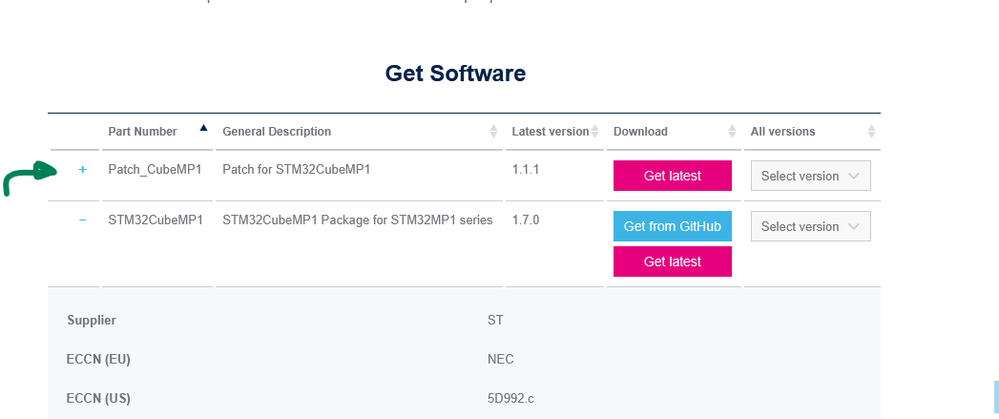Click the Download column header

[640, 132]
